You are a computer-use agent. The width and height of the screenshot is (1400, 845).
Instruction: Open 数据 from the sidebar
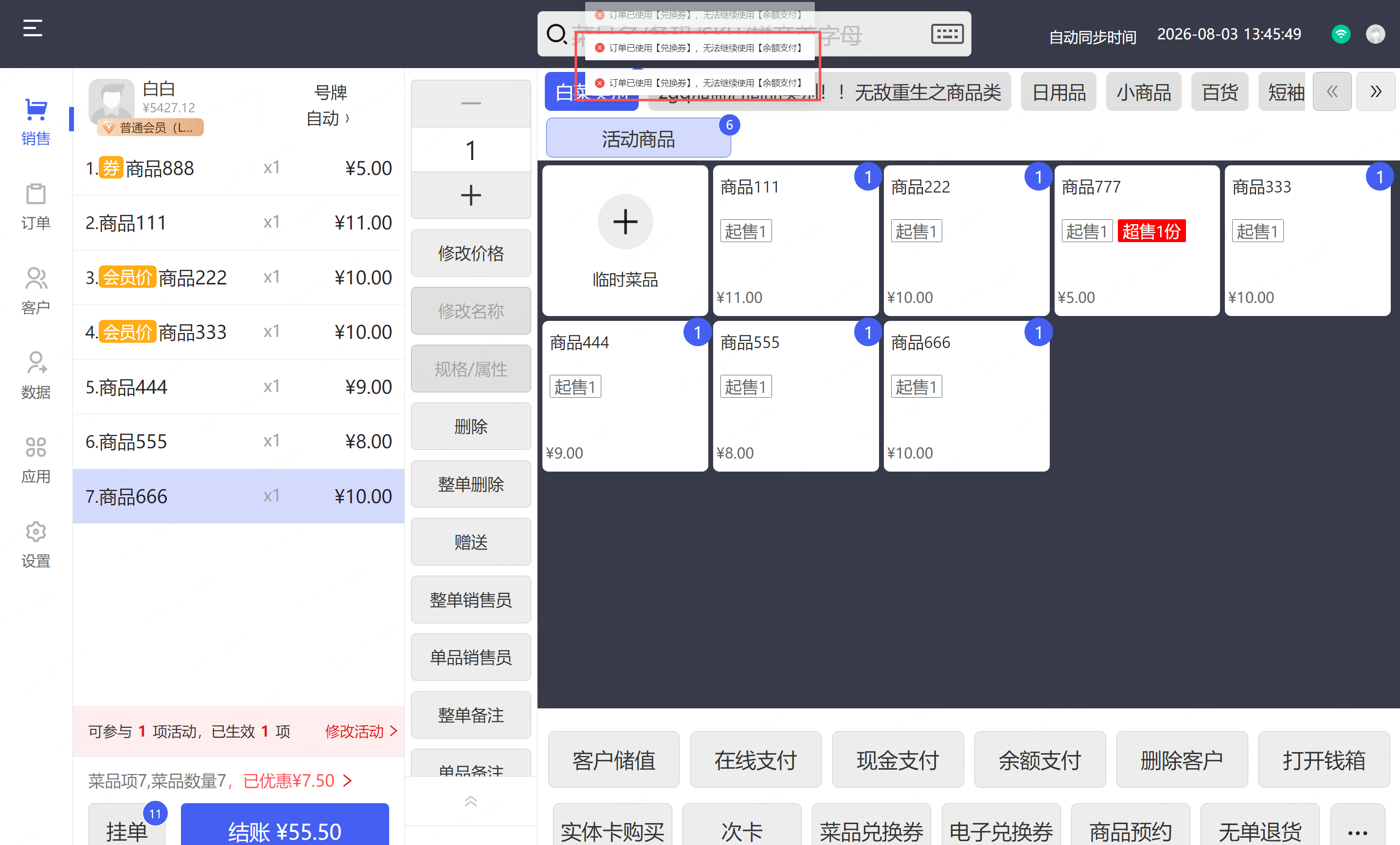click(36, 375)
